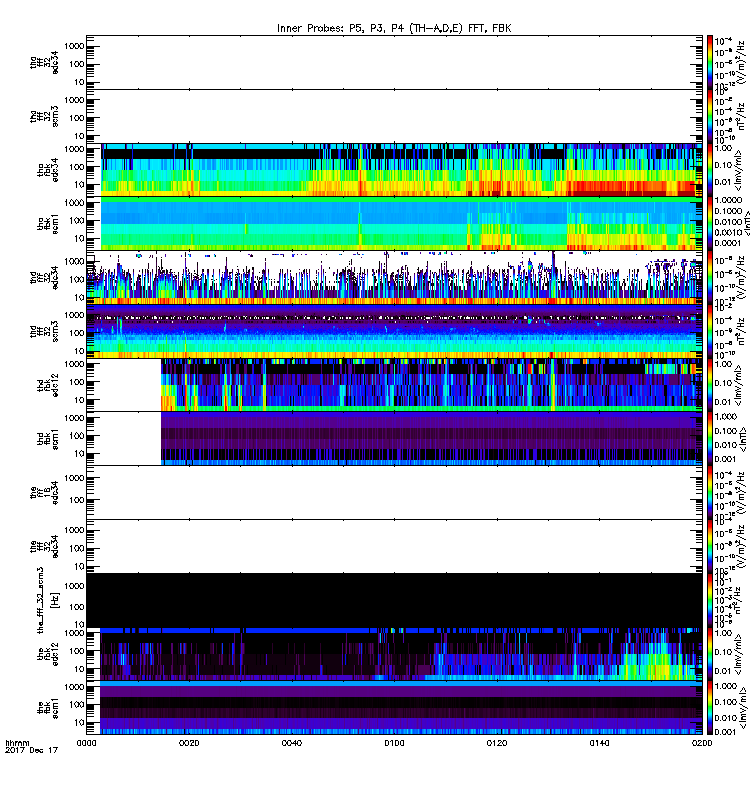Select the '0100' time axis label
The image size is (750, 800).
(x=394, y=743)
